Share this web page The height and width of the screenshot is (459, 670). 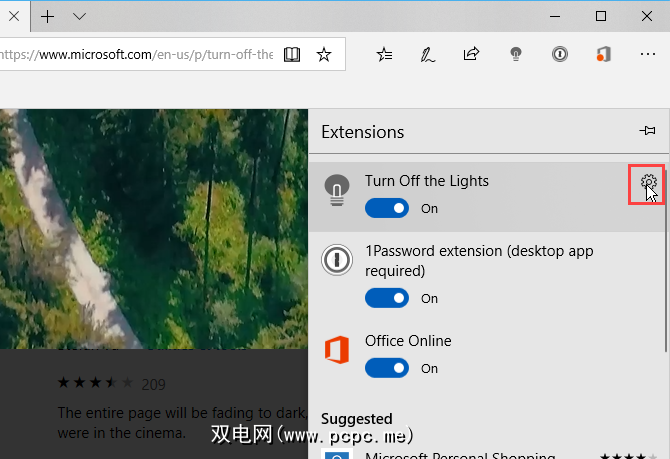pyautogui.click(x=472, y=55)
